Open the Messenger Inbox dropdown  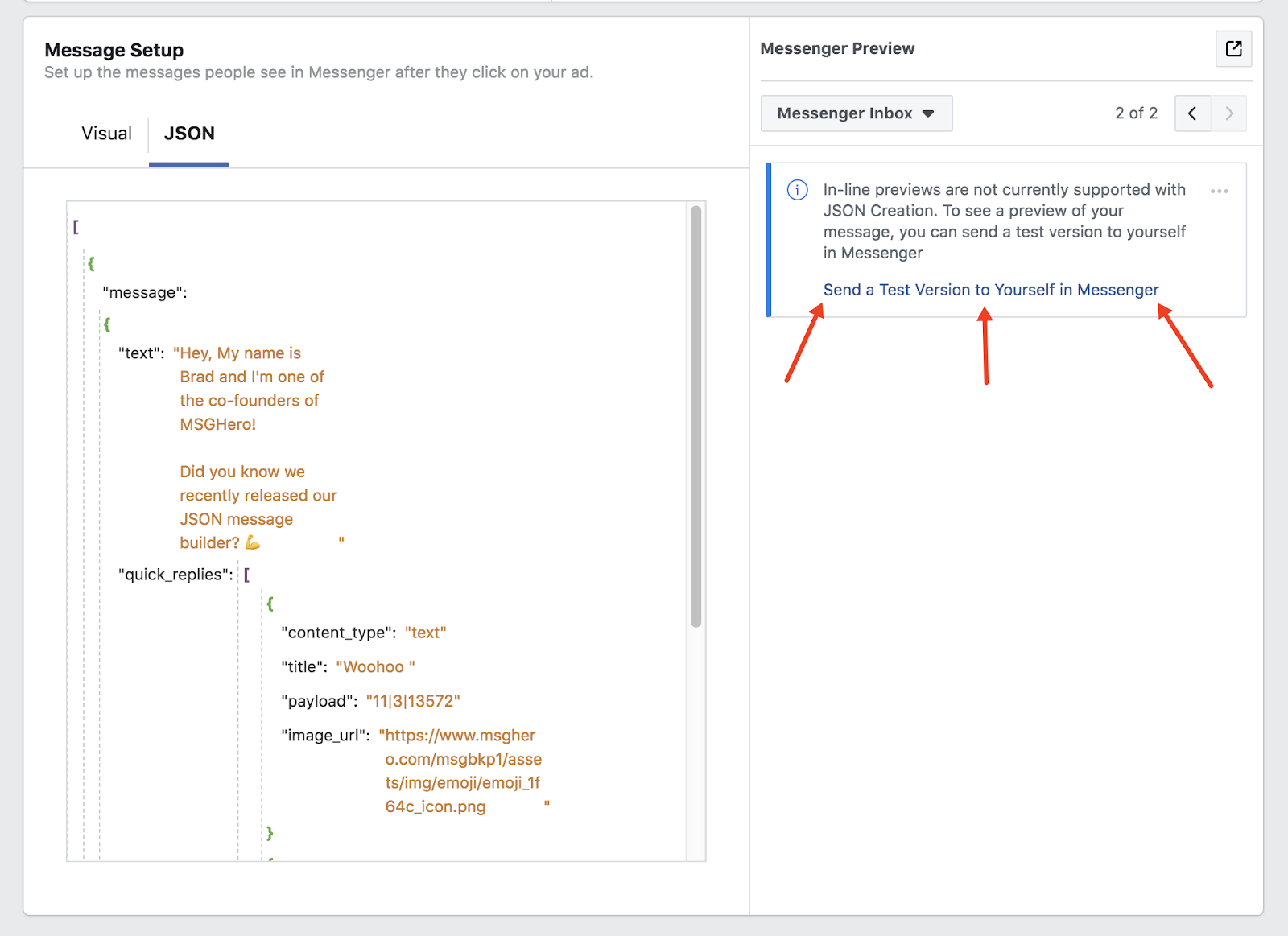(x=857, y=113)
